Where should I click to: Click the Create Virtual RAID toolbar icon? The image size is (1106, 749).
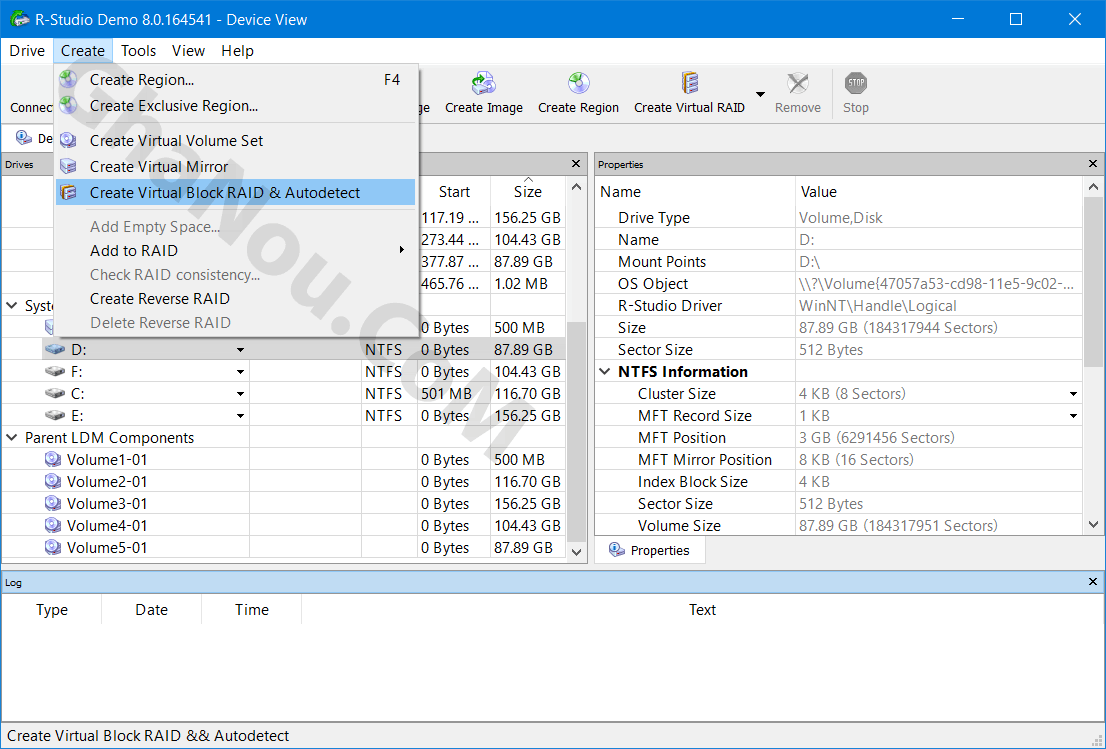click(x=689, y=84)
